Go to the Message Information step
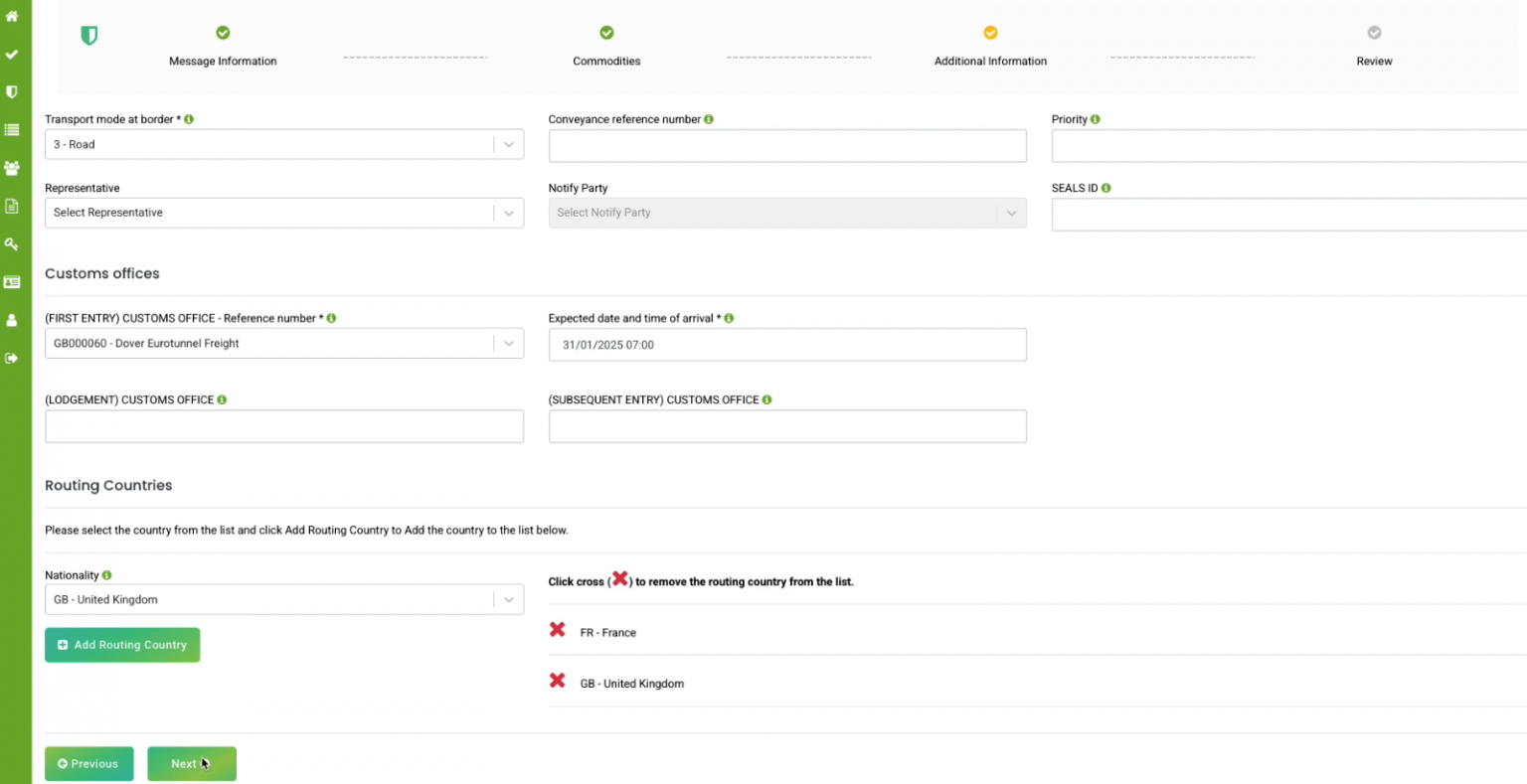The width and height of the screenshot is (1527, 784). pyautogui.click(x=222, y=32)
